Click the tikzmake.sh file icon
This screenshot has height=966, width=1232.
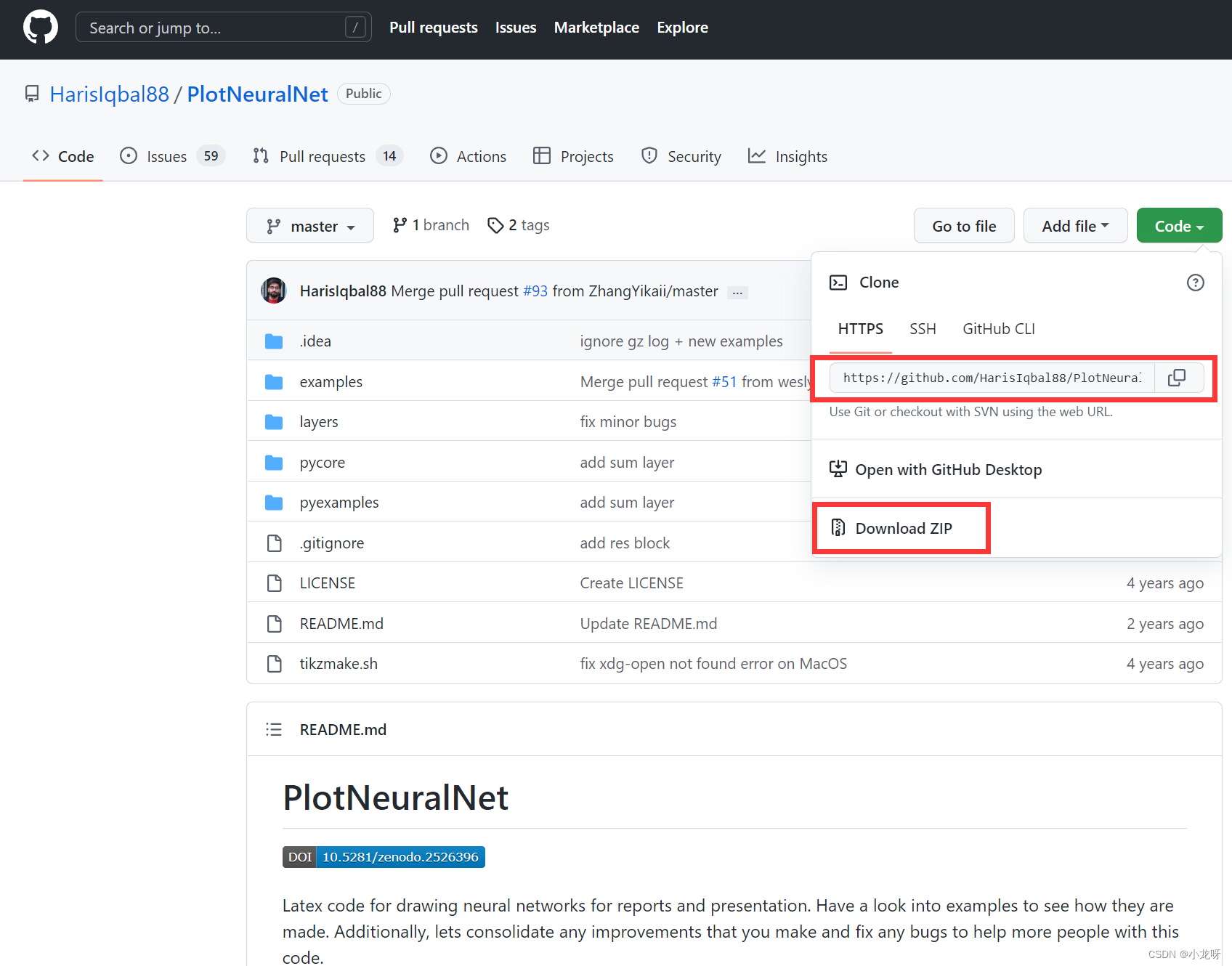(274, 664)
